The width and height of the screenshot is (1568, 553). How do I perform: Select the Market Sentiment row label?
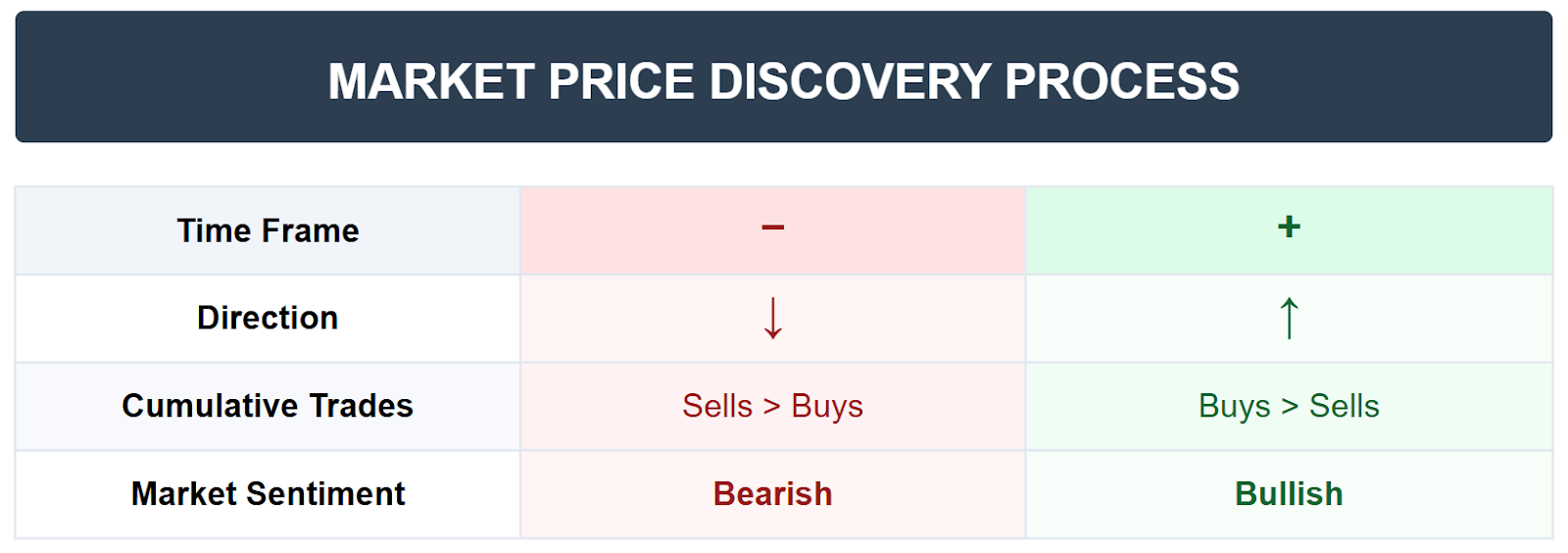coord(268,493)
